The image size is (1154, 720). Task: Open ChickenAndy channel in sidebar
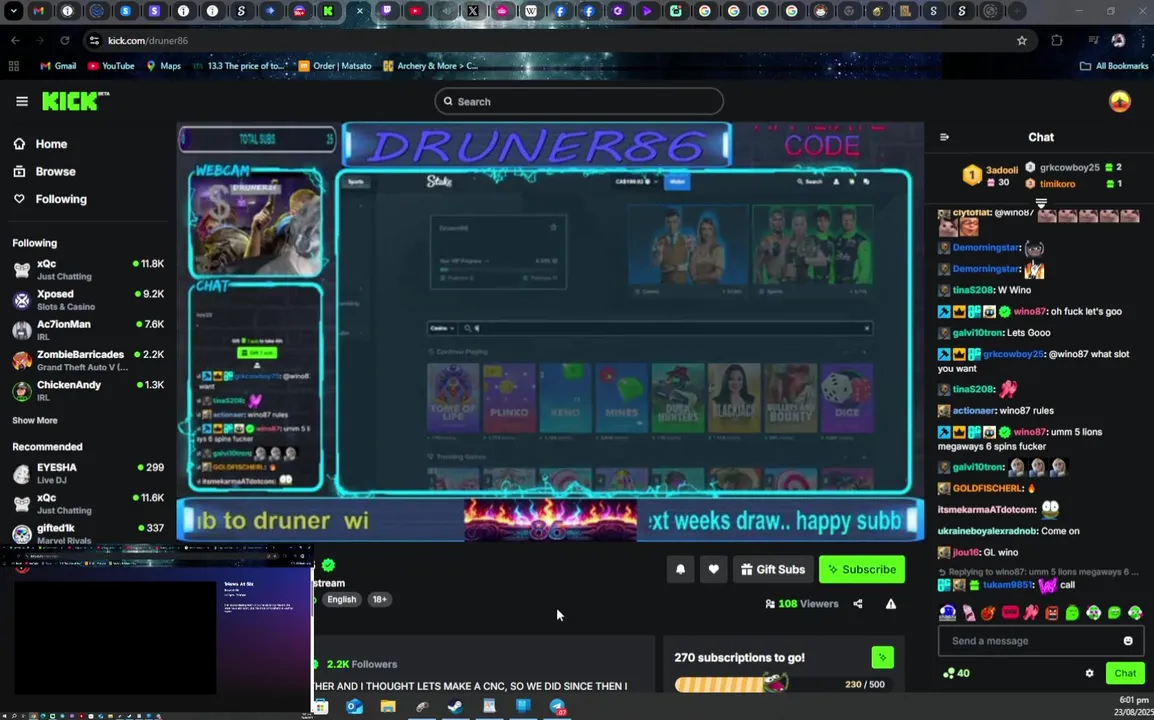(88, 390)
